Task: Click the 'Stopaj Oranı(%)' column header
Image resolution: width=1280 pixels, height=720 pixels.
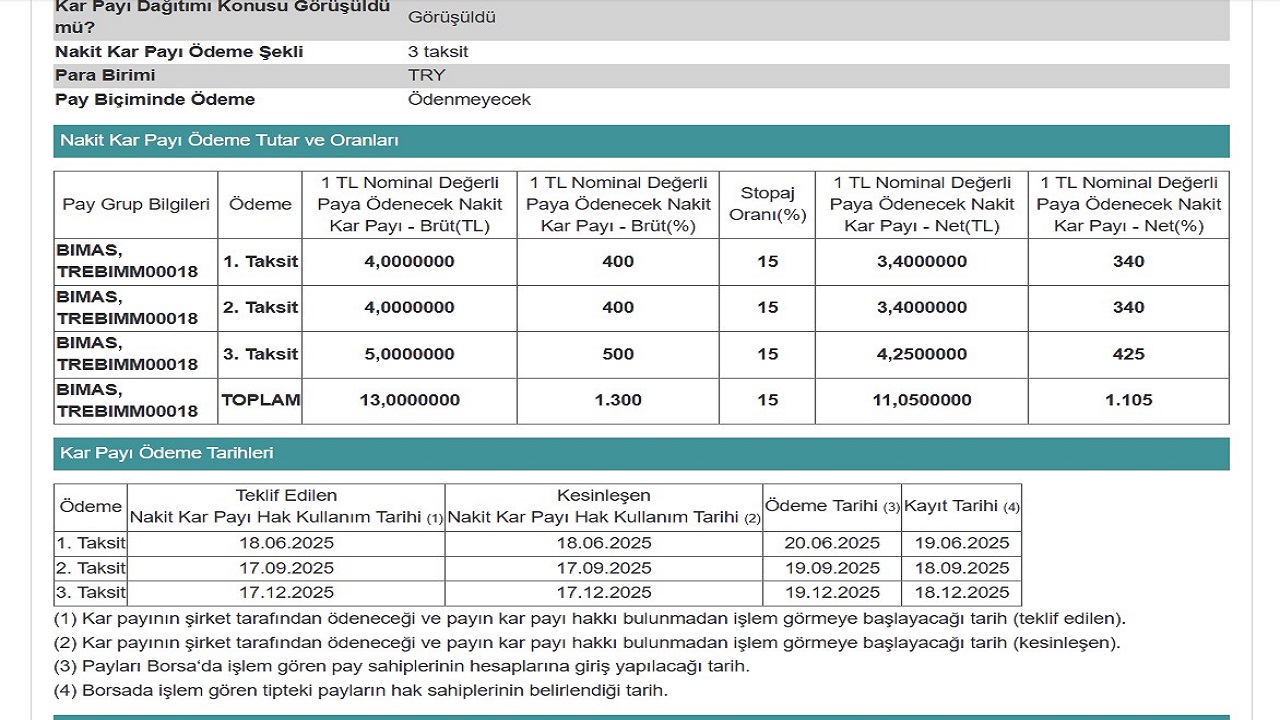Action: coord(767,204)
